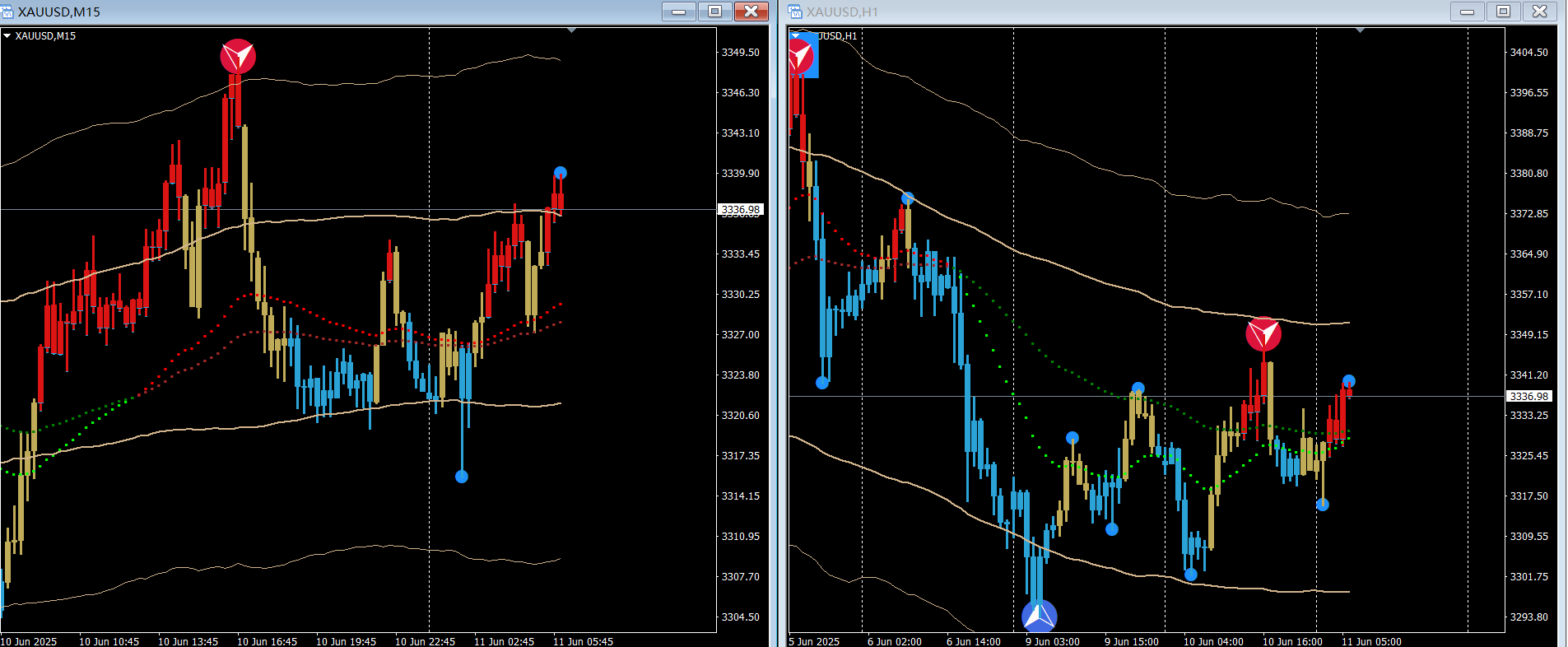Click the XAUUSD,M15 window title text
Screen dimensions: 1568x647
[x=59, y=12]
